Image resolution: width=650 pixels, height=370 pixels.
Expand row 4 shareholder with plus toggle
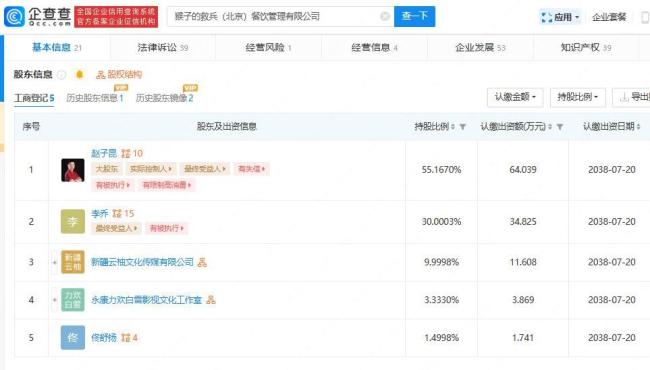coord(54,300)
